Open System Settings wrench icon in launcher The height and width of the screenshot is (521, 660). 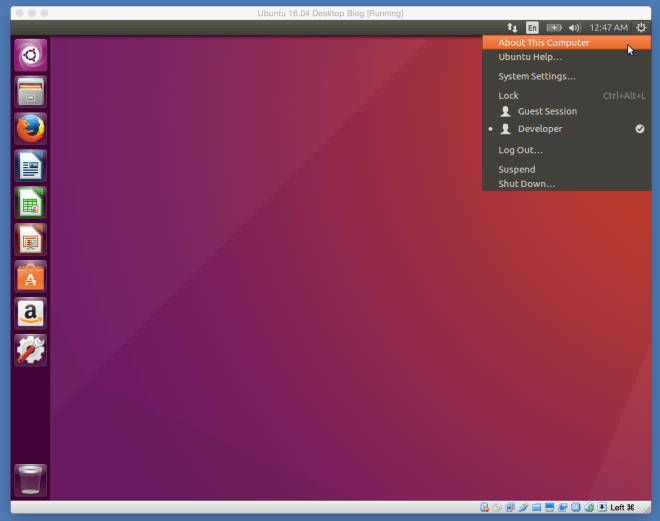[30, 351]
